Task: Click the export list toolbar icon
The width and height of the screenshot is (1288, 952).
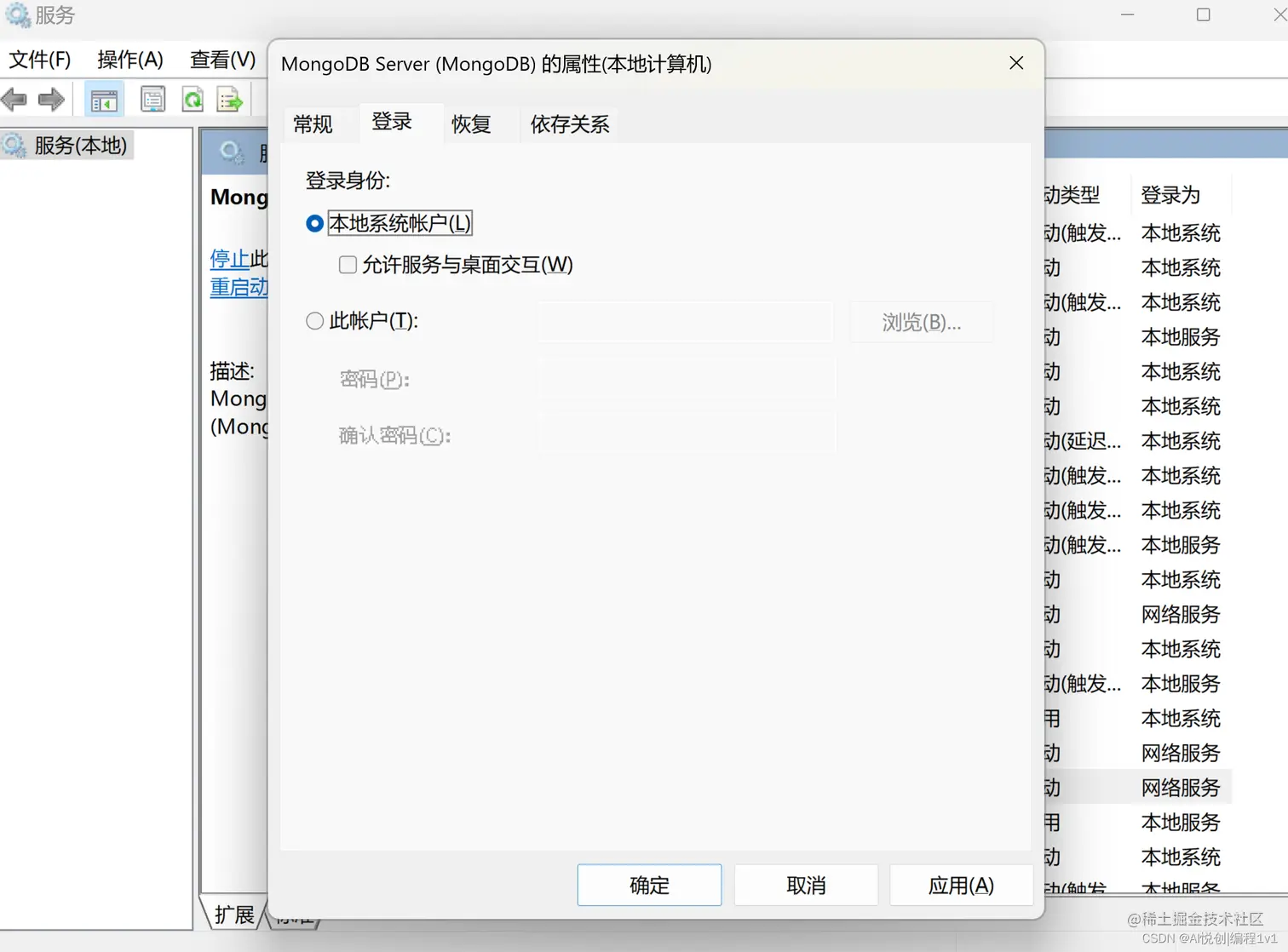Action: click(x=228, y=99)
